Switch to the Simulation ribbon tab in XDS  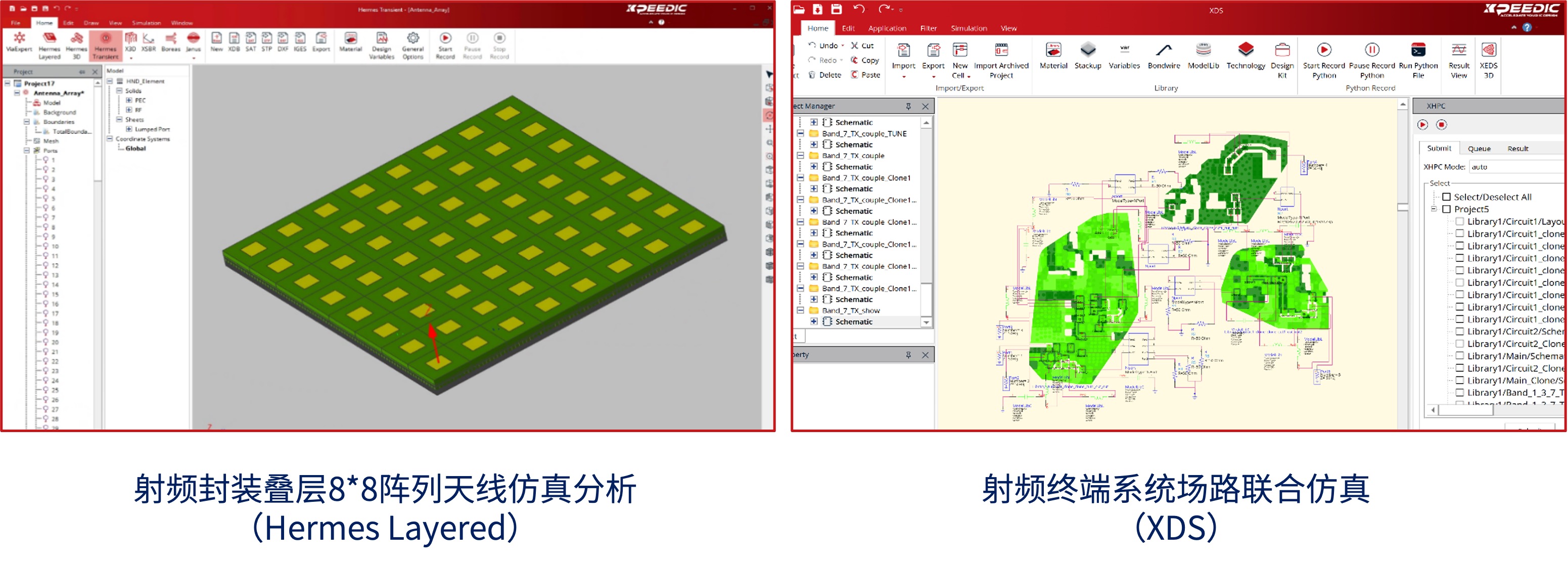(x=969, y=28)
